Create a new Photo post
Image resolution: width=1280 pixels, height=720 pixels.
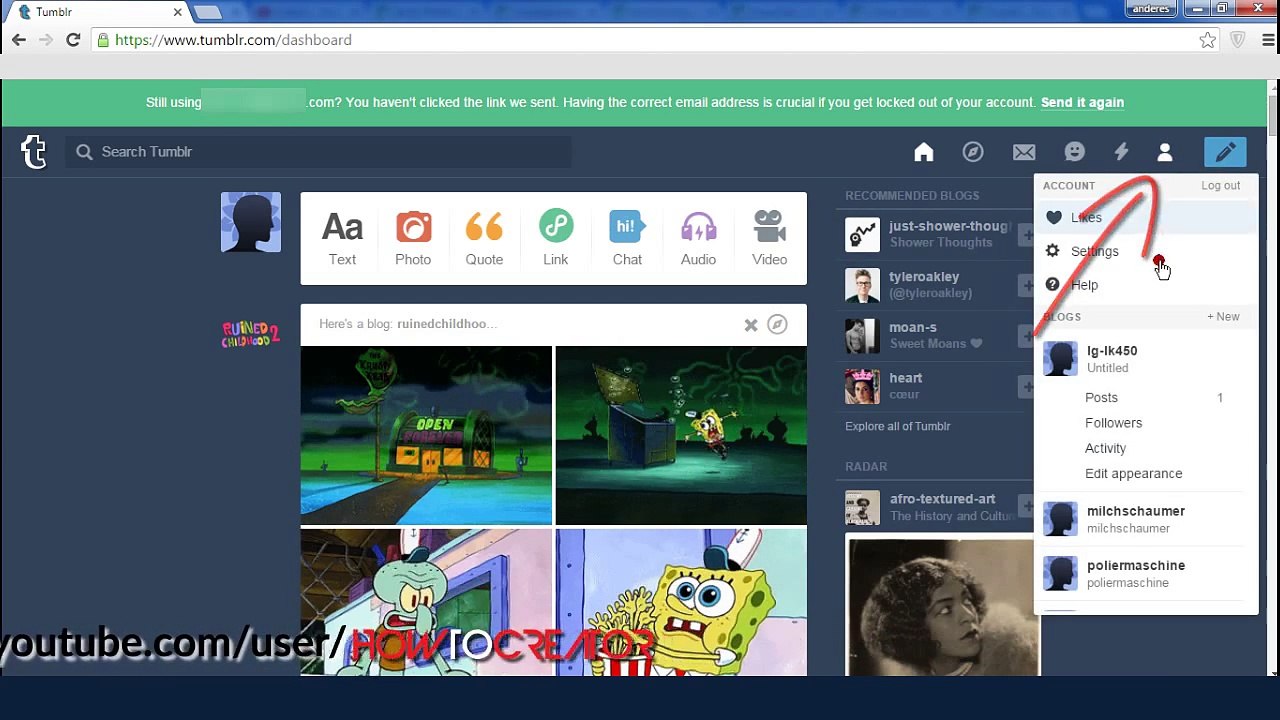point(413,239)
